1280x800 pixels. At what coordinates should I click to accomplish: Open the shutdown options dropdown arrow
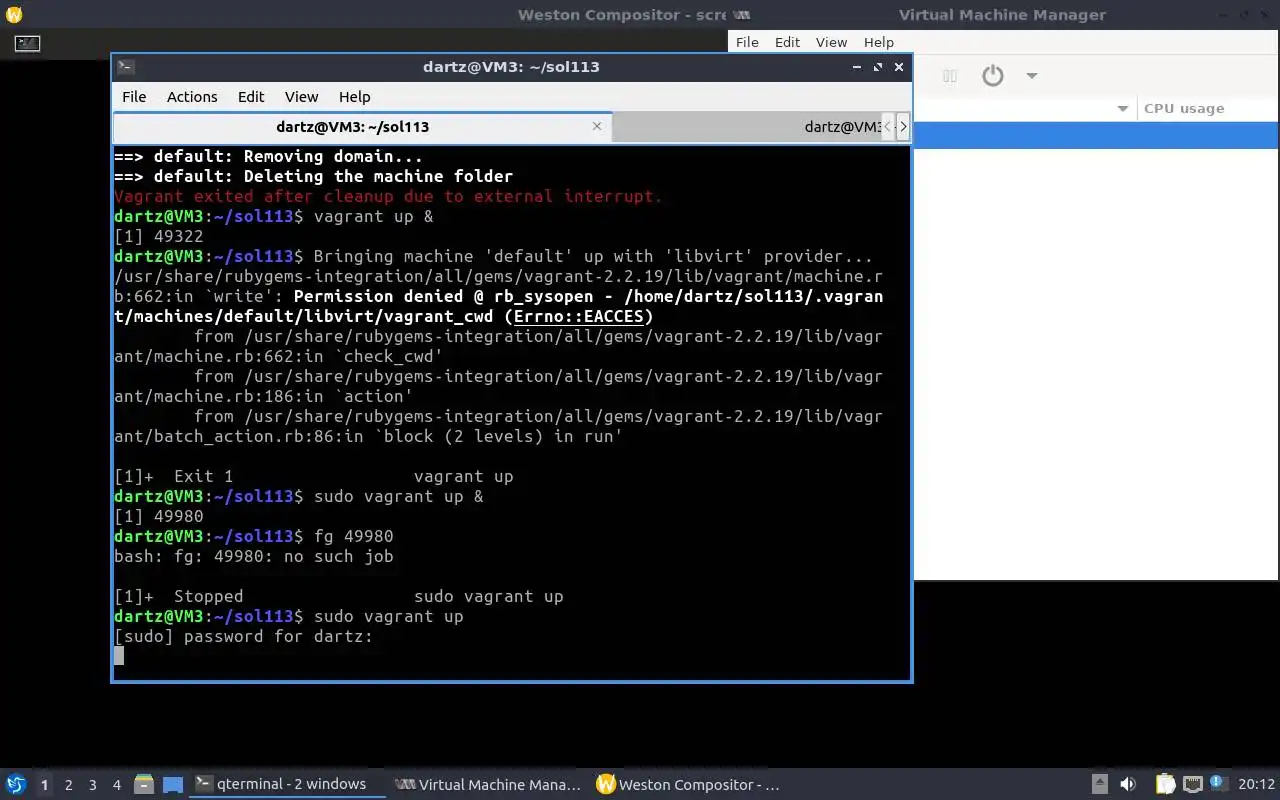coord(1031,76)
